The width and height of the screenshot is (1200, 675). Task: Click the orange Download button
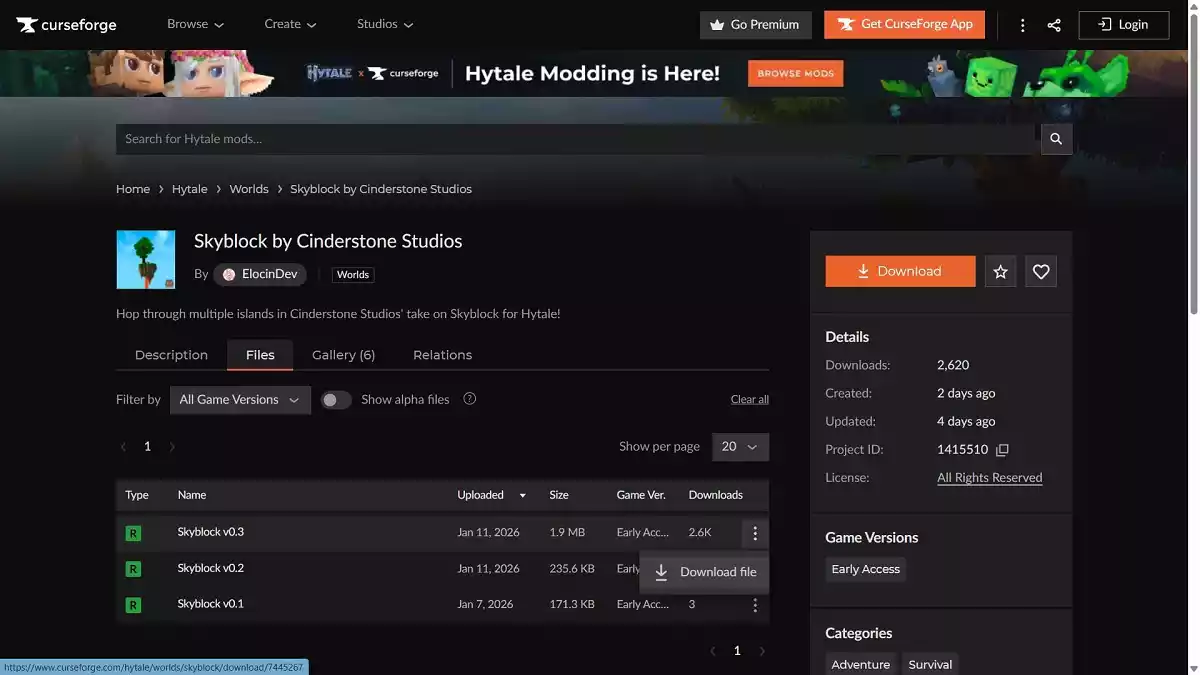pos(899,270)
